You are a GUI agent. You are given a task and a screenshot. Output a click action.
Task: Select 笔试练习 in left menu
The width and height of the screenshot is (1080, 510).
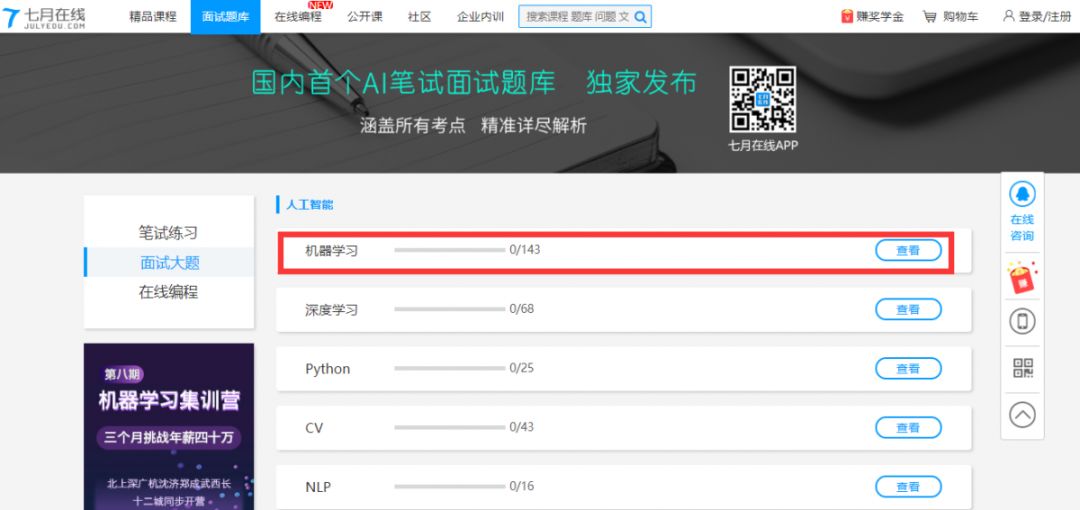(169, 233)
